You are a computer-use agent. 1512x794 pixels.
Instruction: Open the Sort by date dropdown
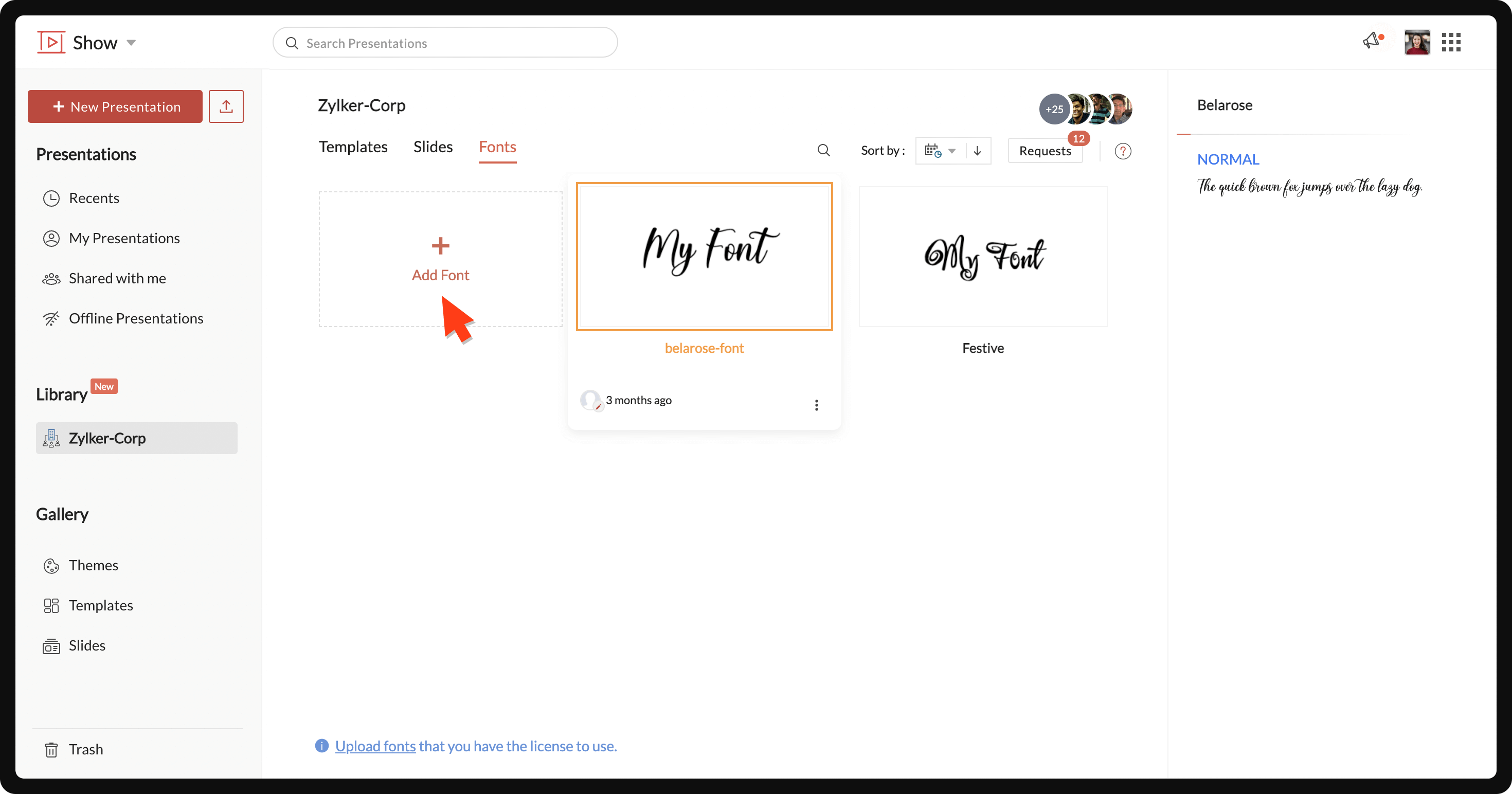pyautogui.click(x=941, y=151)
